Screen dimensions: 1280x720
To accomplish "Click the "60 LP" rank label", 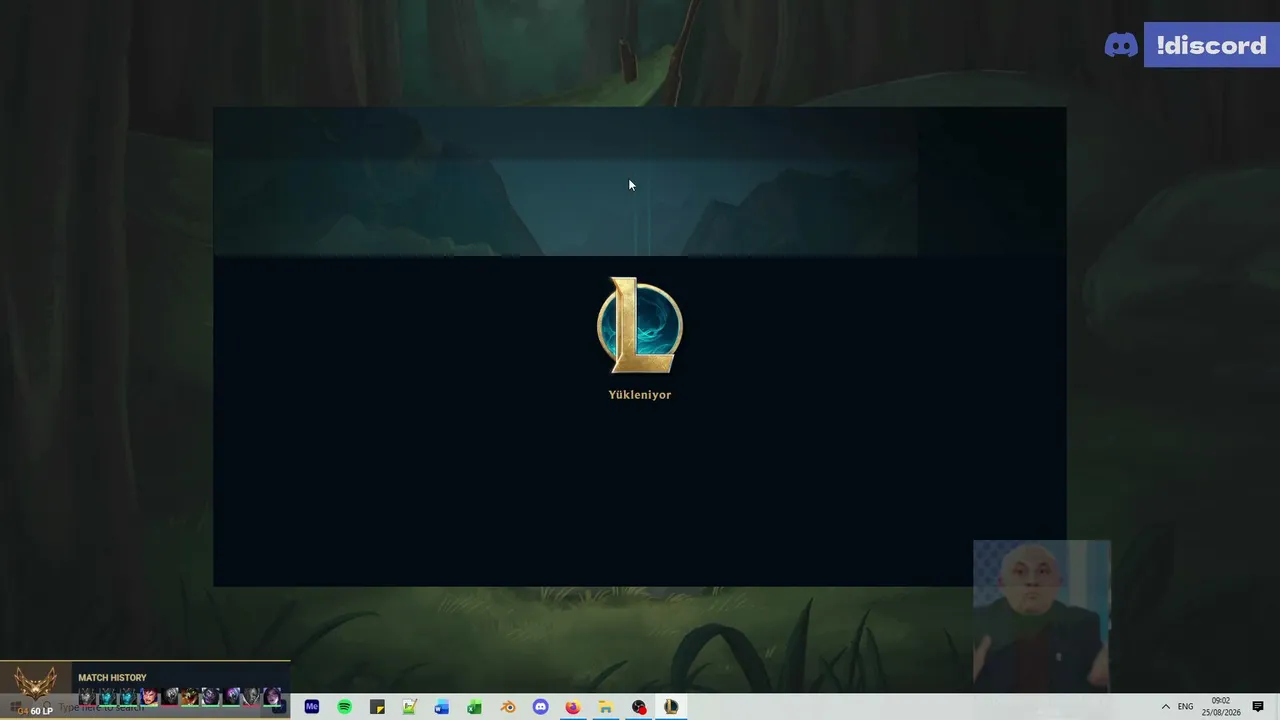I will [42, 711].
